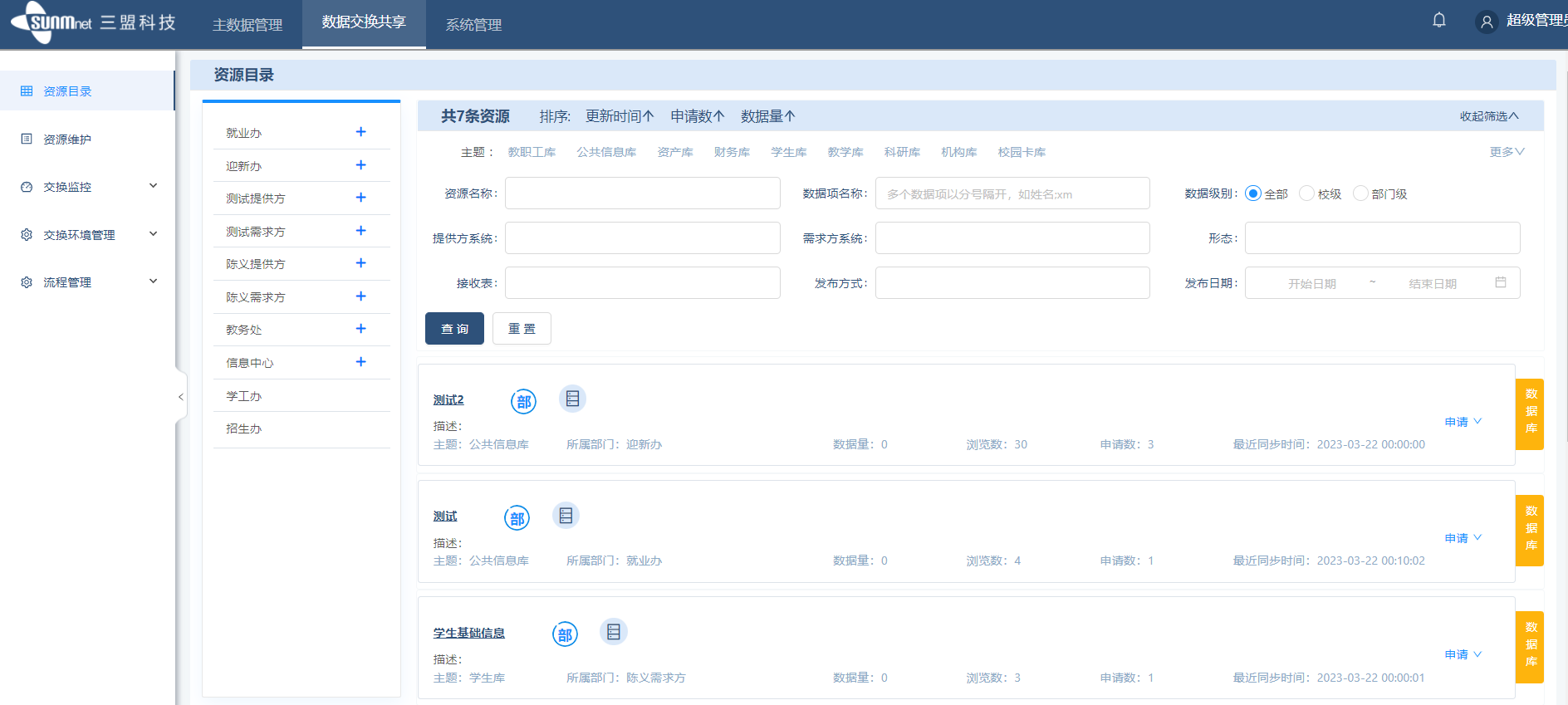Click the user avatar icon in header
This screenshot has width=1568, height=705.
tap(1487, 22)
